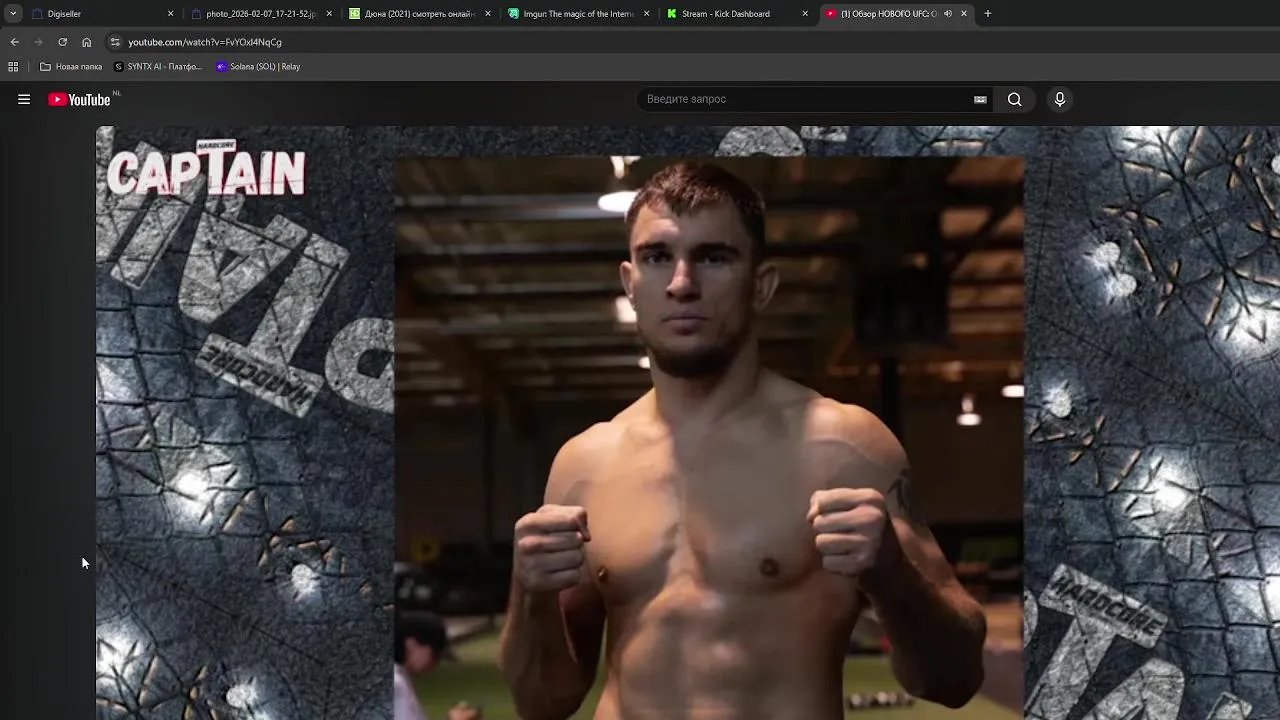Image resolution: width=1280 pixels, height=720 pixels.
Task: Start voice search with microphone
Action: point(1060,99)
